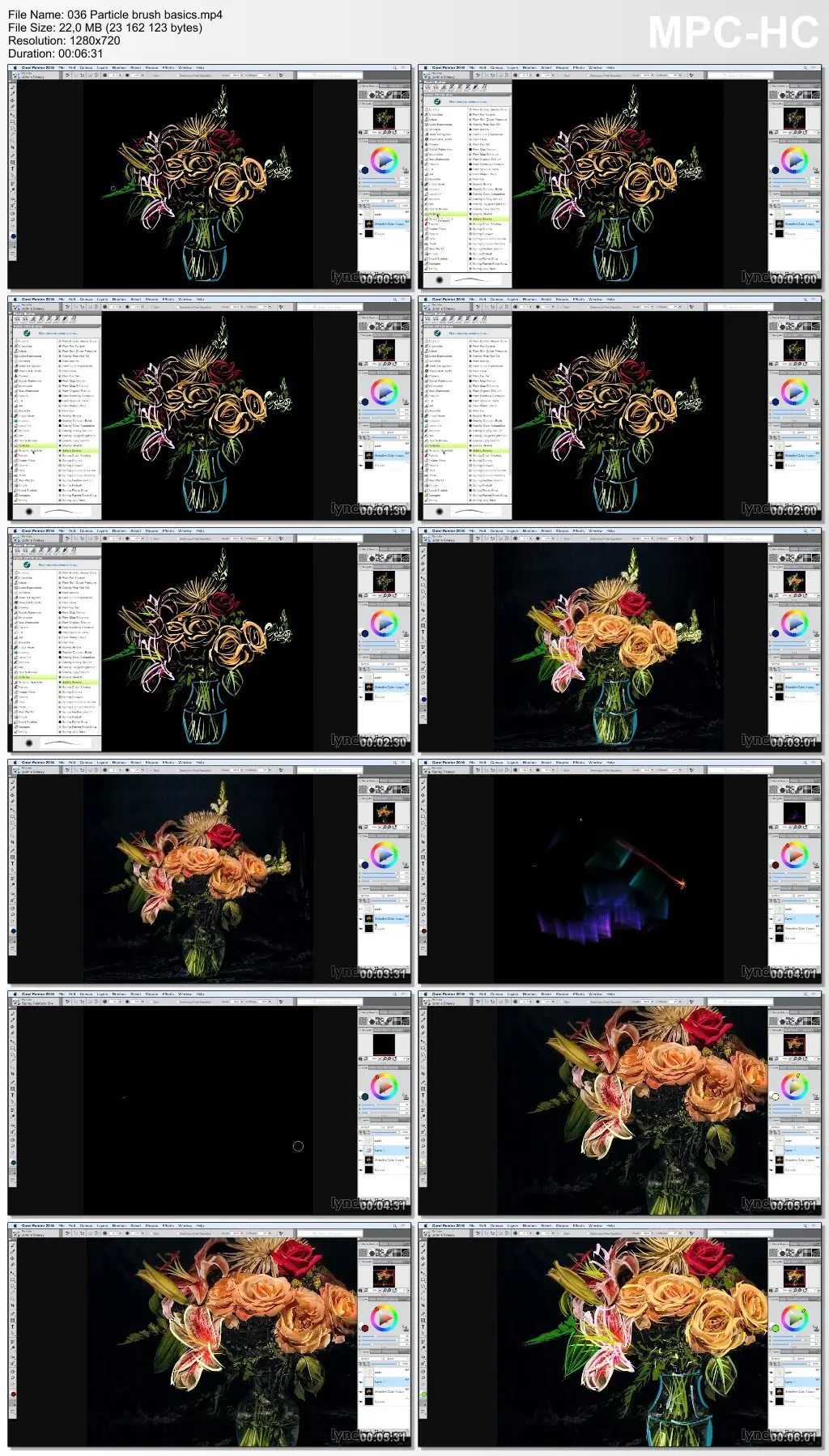Open the File menu in the 00:00:30 frame
Screen dimensions: 829x1456
[x=62, y=68]
